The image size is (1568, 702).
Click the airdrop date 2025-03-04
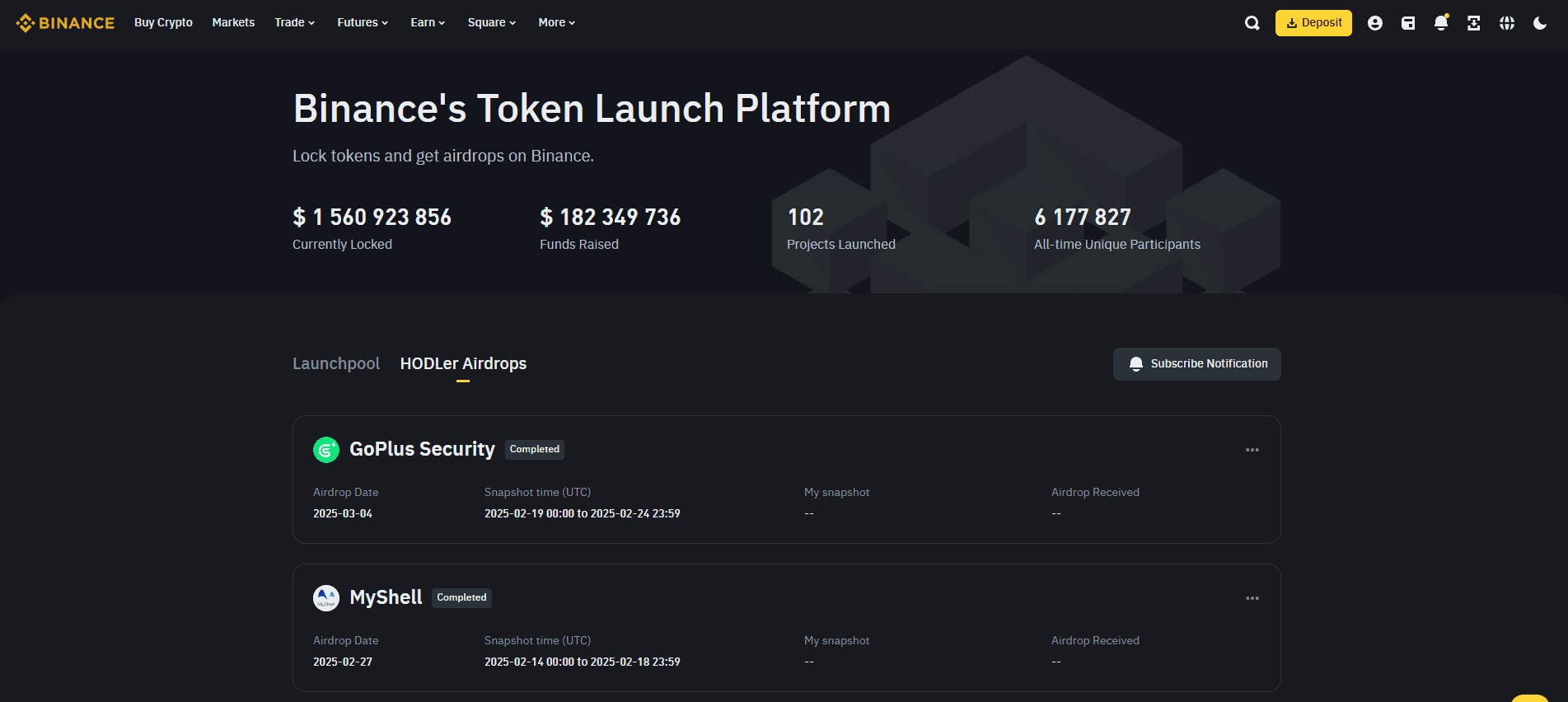click(343, 513)
